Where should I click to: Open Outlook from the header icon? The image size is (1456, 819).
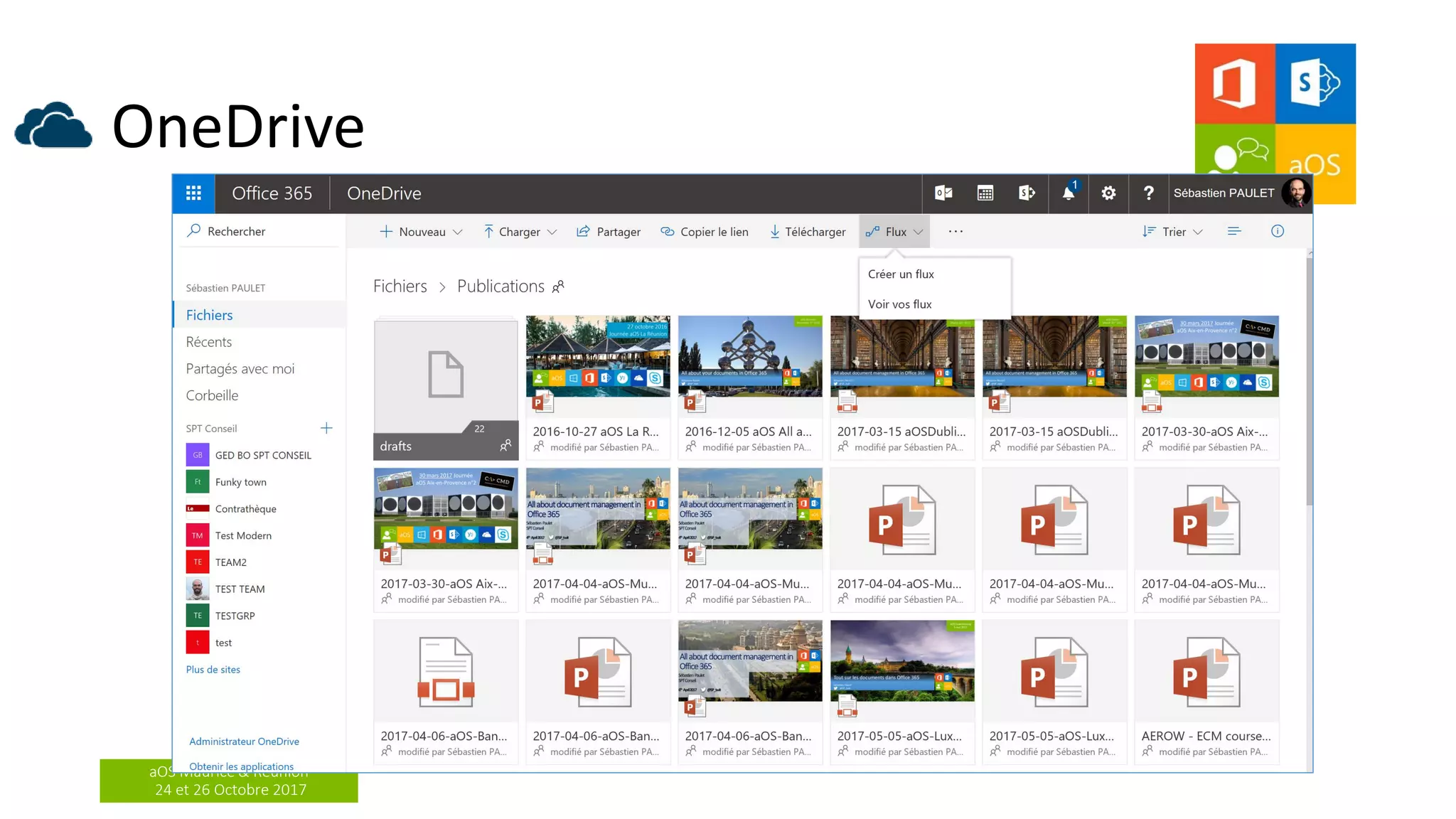tap(943, 193)
